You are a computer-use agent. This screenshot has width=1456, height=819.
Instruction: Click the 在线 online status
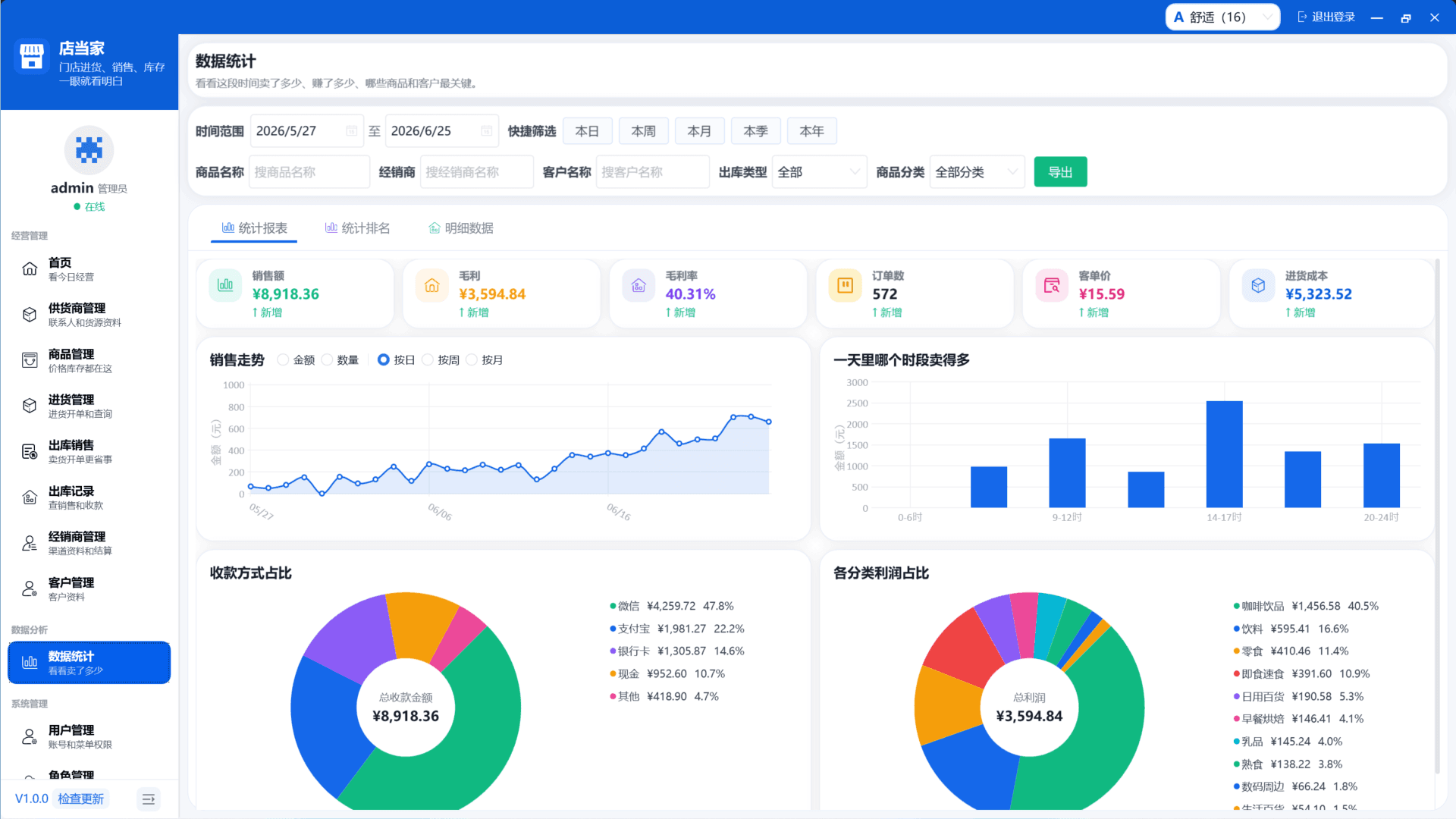point(89,207)
